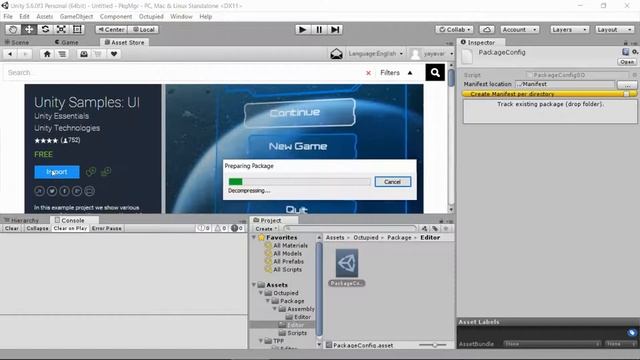Viewport: 640px width, 360px height.
Task: Open Asset Store home page
Action: tap(47, 54)
